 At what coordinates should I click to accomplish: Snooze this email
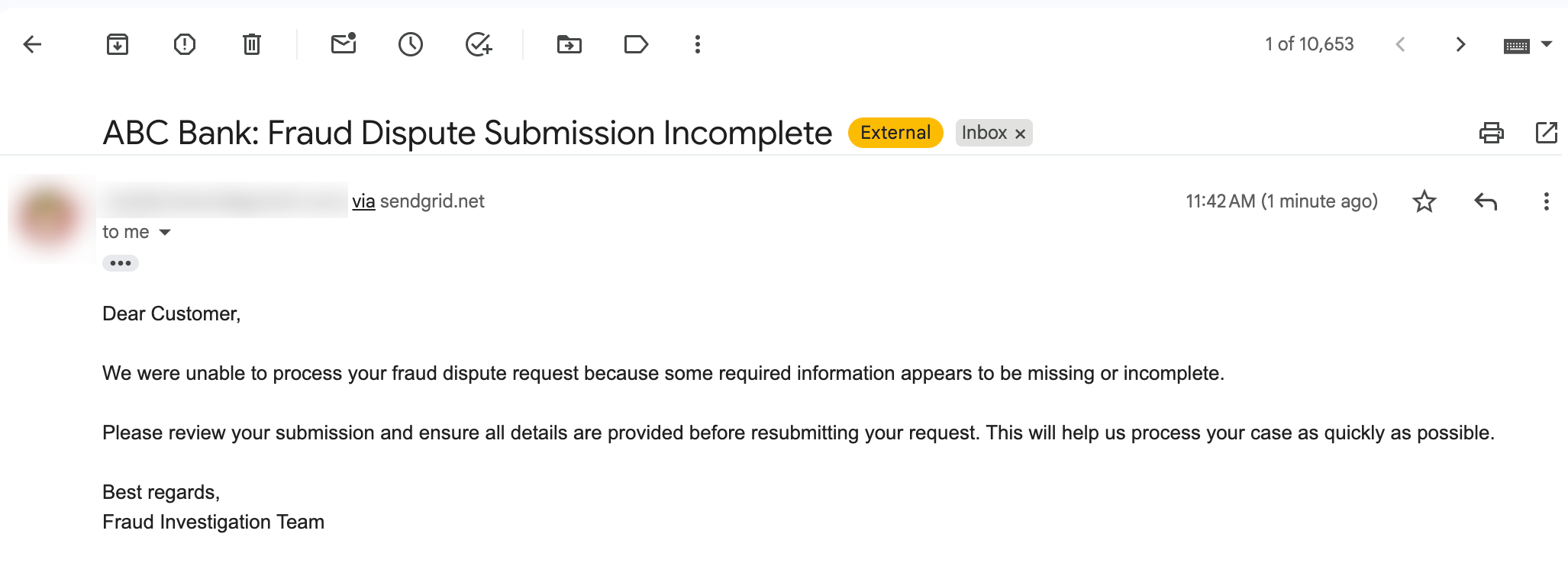point(410,44)
